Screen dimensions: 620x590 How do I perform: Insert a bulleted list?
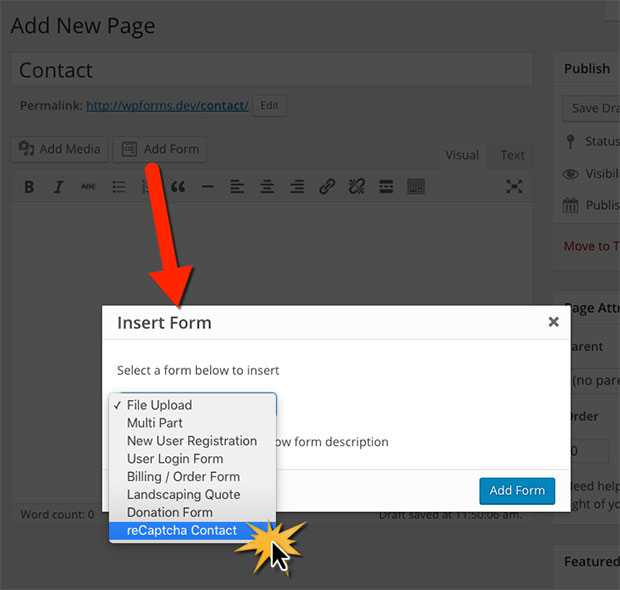[x=118, y=187]
